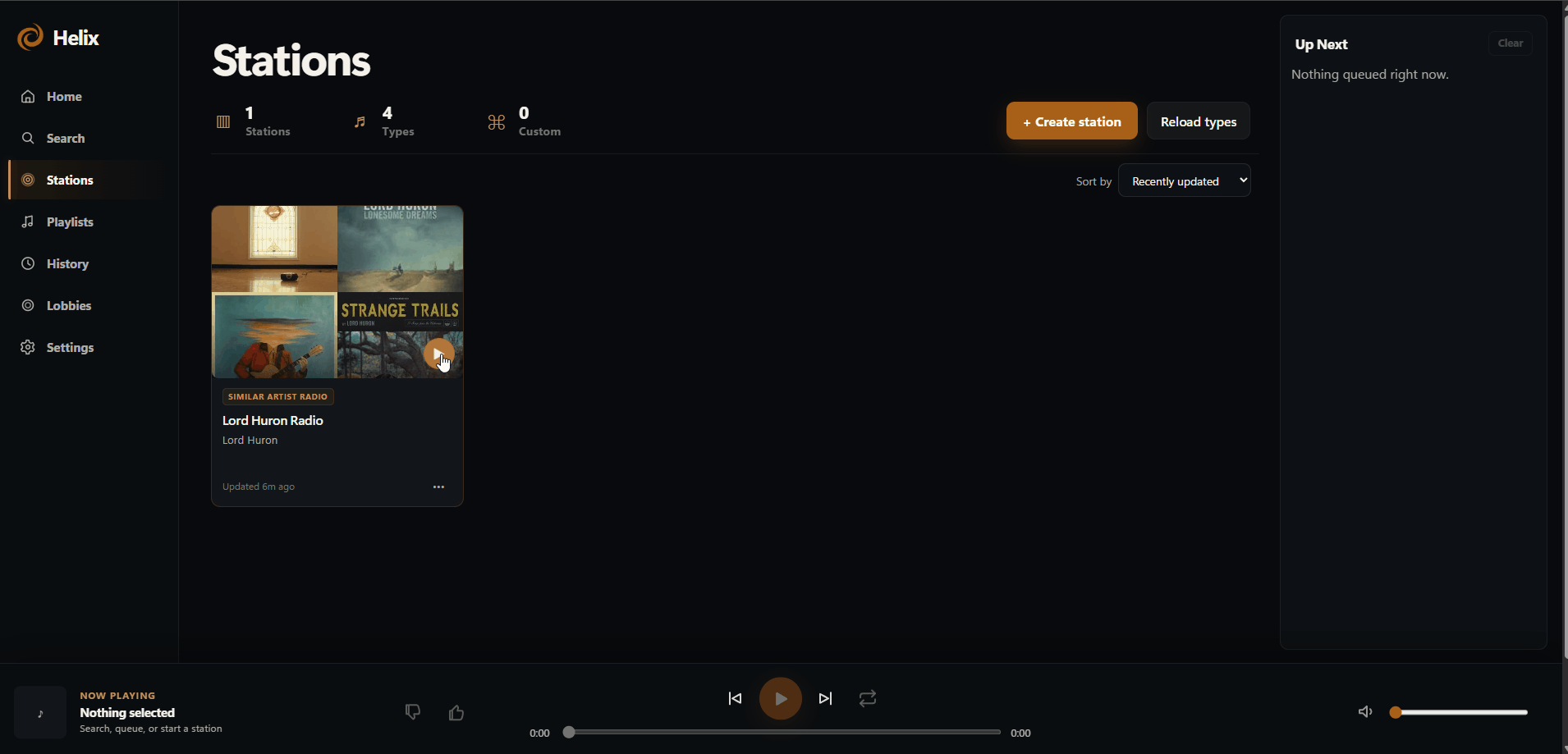Click the Strange Trails album cover

[x=400, y=335]
